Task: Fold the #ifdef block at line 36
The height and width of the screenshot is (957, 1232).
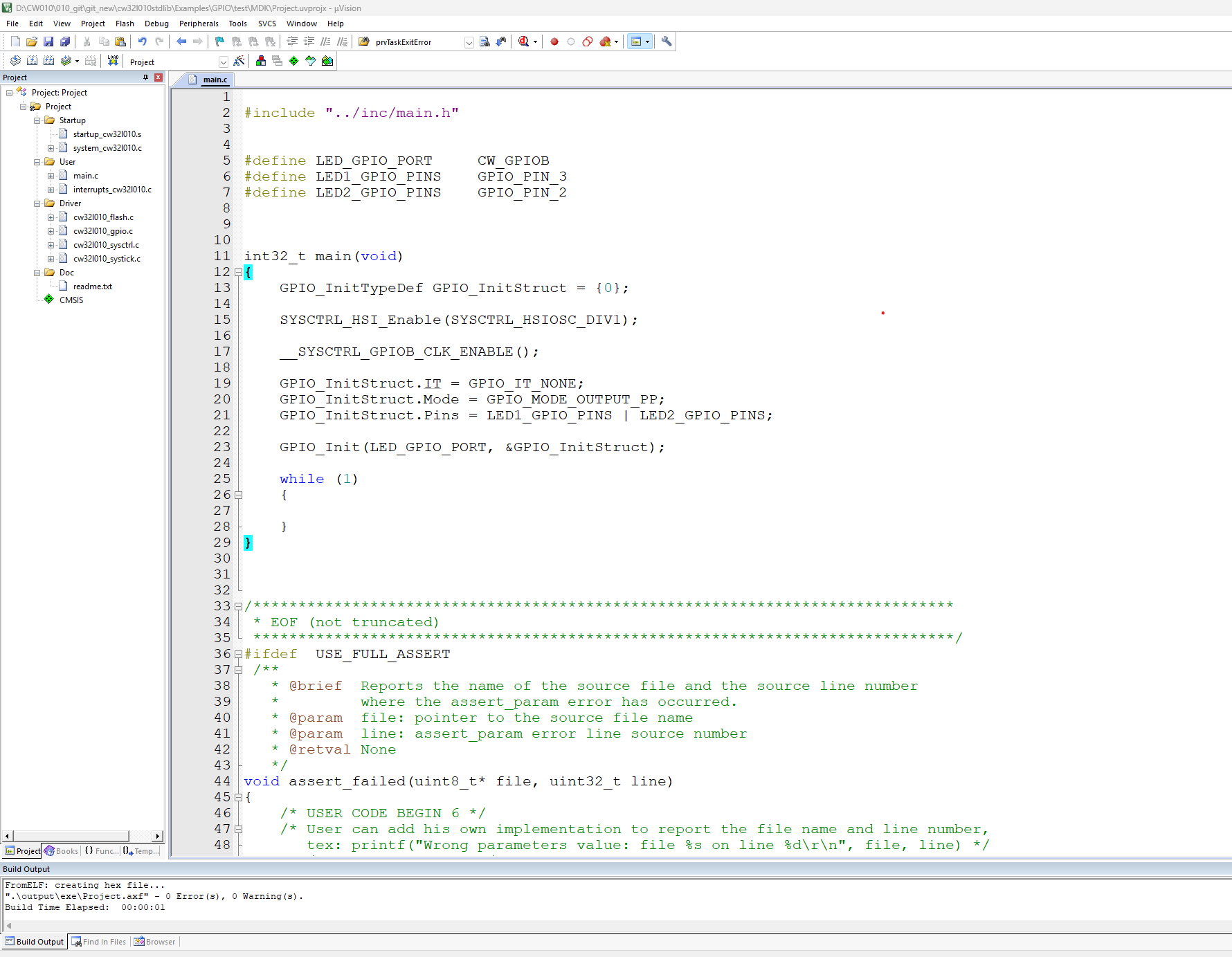Action: tap(238, 654)
